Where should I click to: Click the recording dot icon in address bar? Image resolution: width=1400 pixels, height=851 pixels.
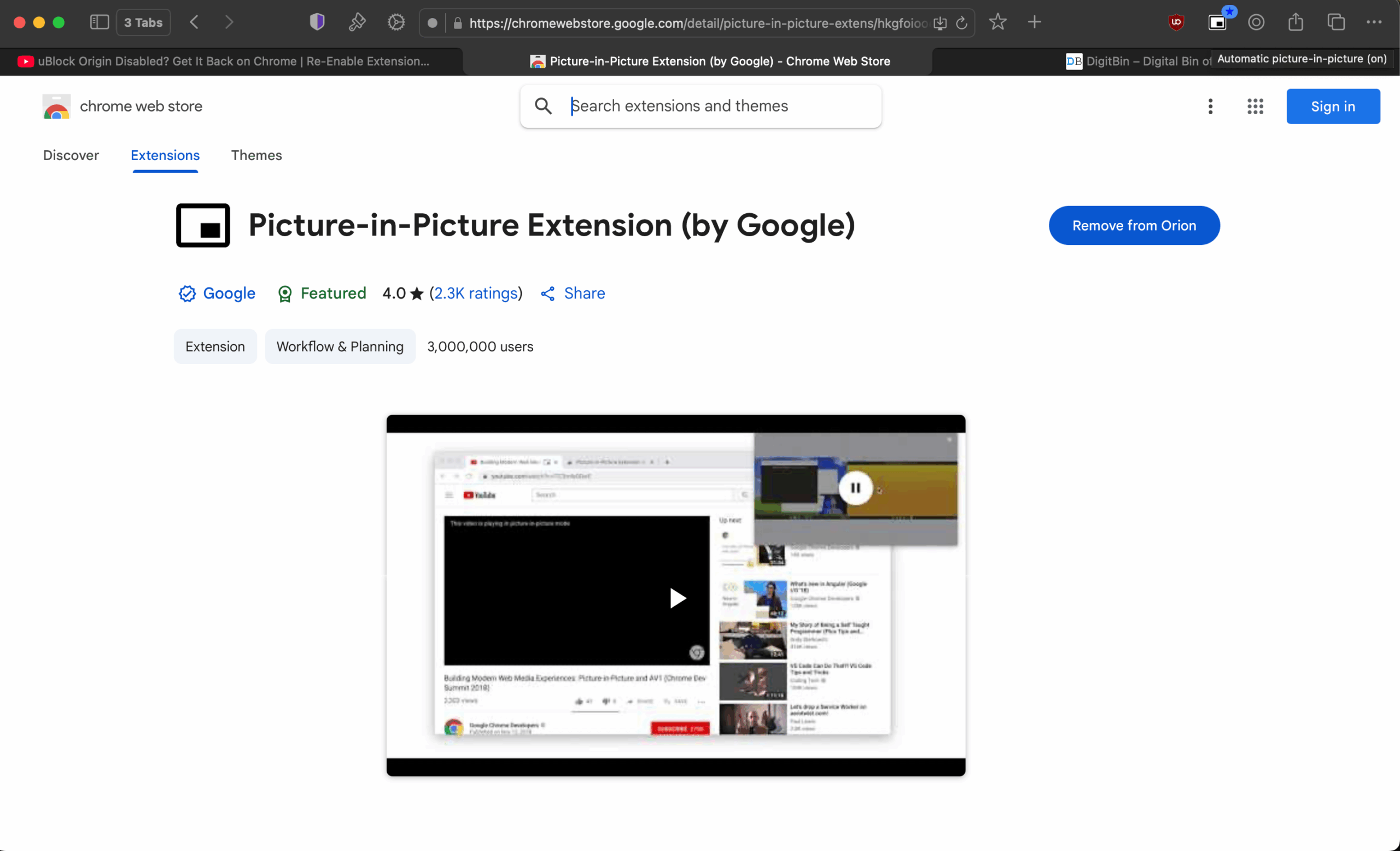point(433,24)
